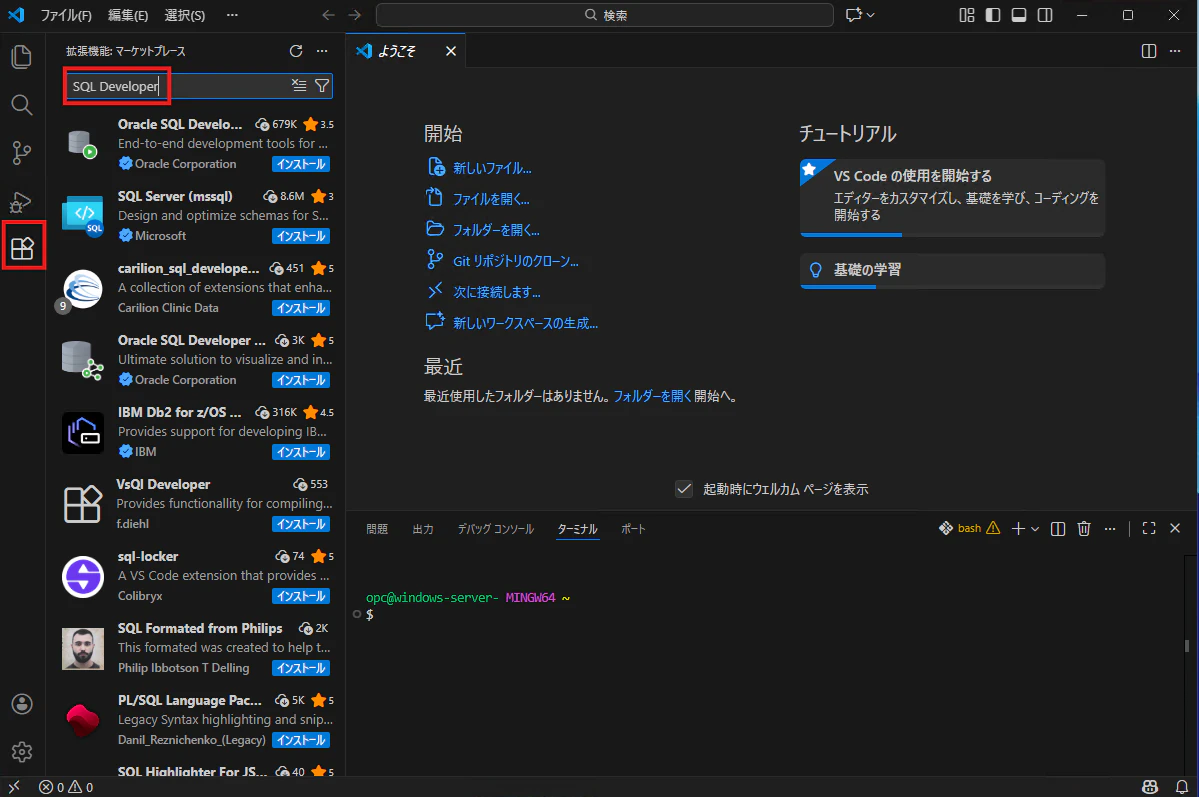Image resolution: width=1199 pixels, height=797 pixels.
Task: Clear extensions search results
Action: click(299, 86)
